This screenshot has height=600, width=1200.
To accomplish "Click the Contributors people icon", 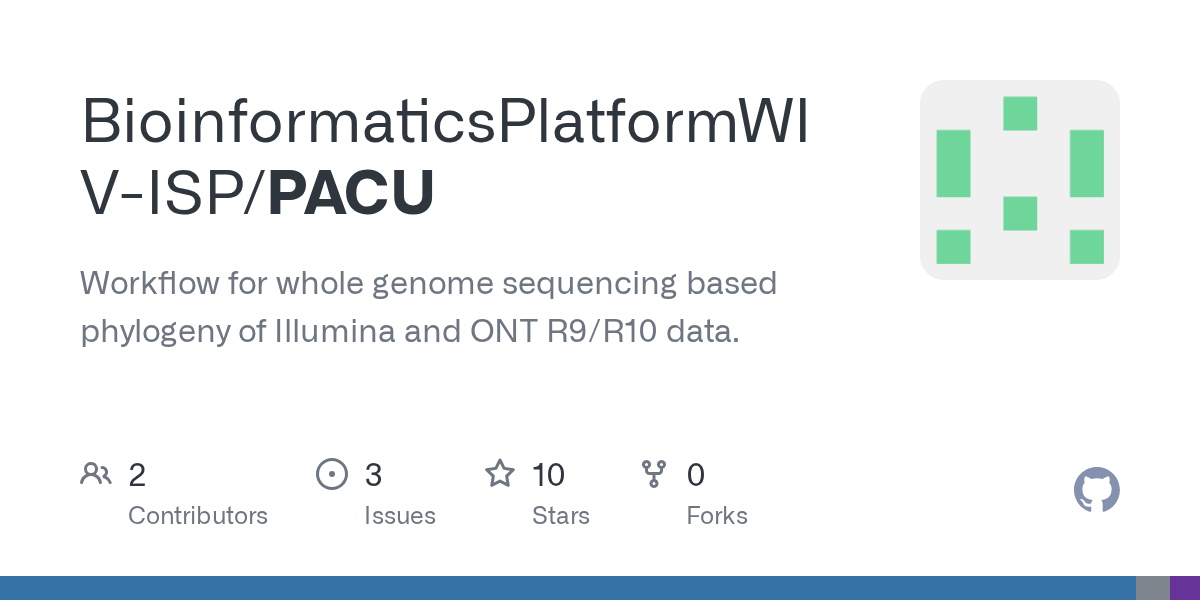I will pos(96,474).
